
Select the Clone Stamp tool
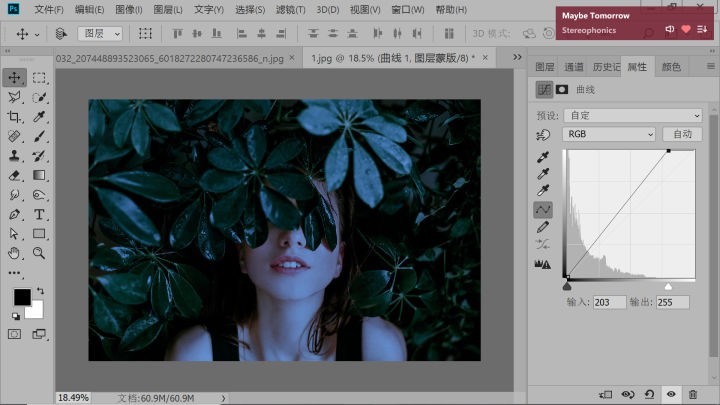(14, 156)
